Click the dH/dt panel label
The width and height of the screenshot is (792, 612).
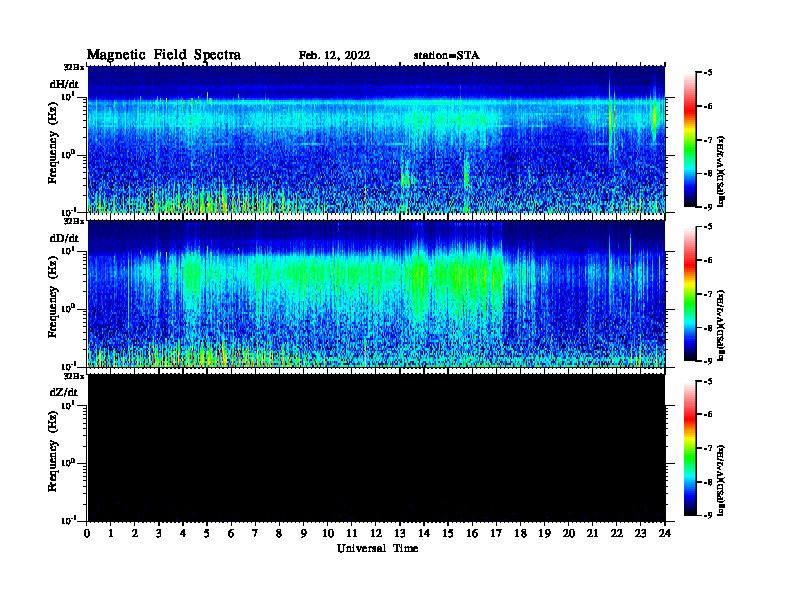pyautogui.click(x=64, y=84)
